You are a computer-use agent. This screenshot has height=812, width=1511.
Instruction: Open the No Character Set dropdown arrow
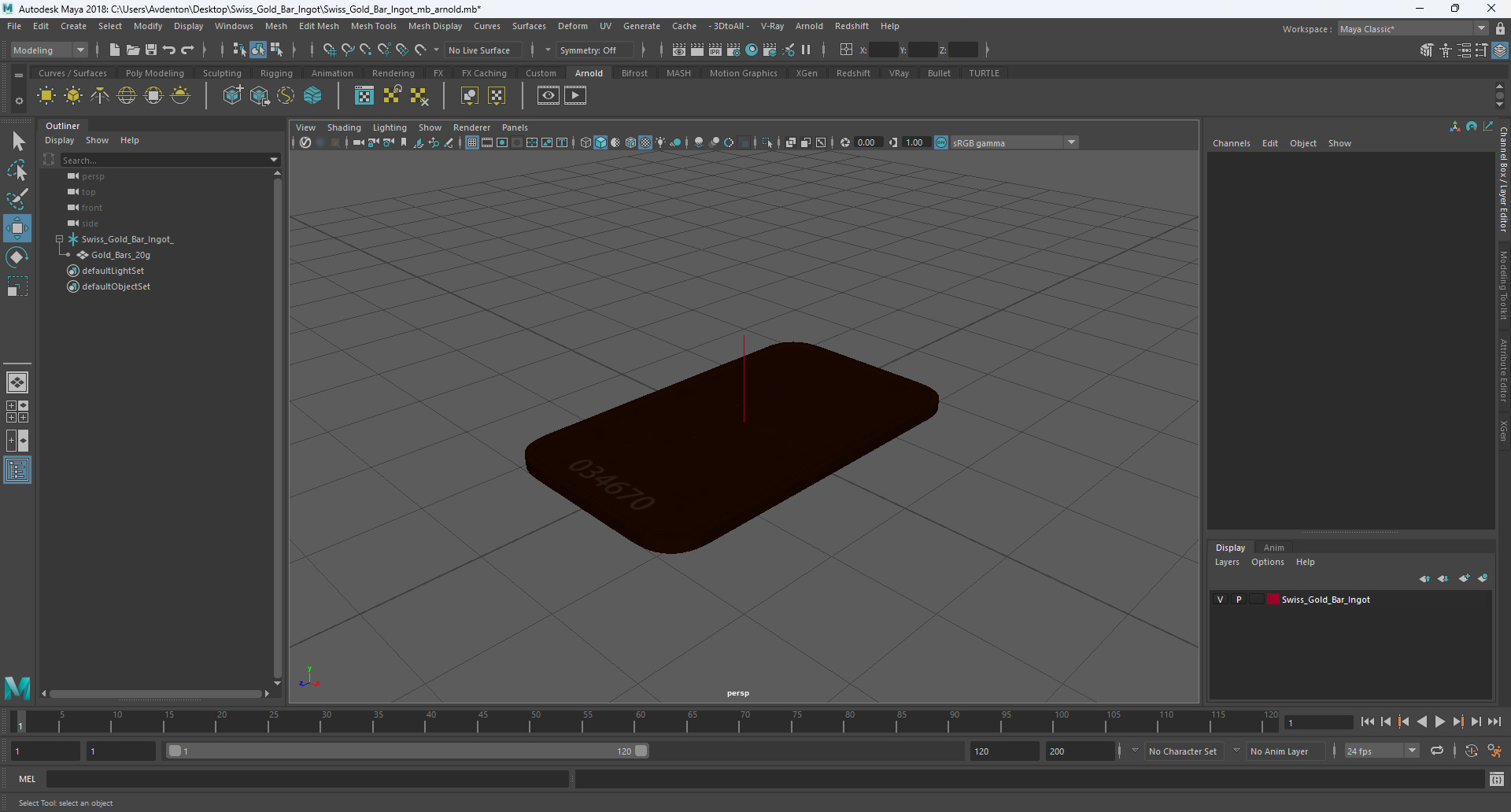[x=1135, y=751]
